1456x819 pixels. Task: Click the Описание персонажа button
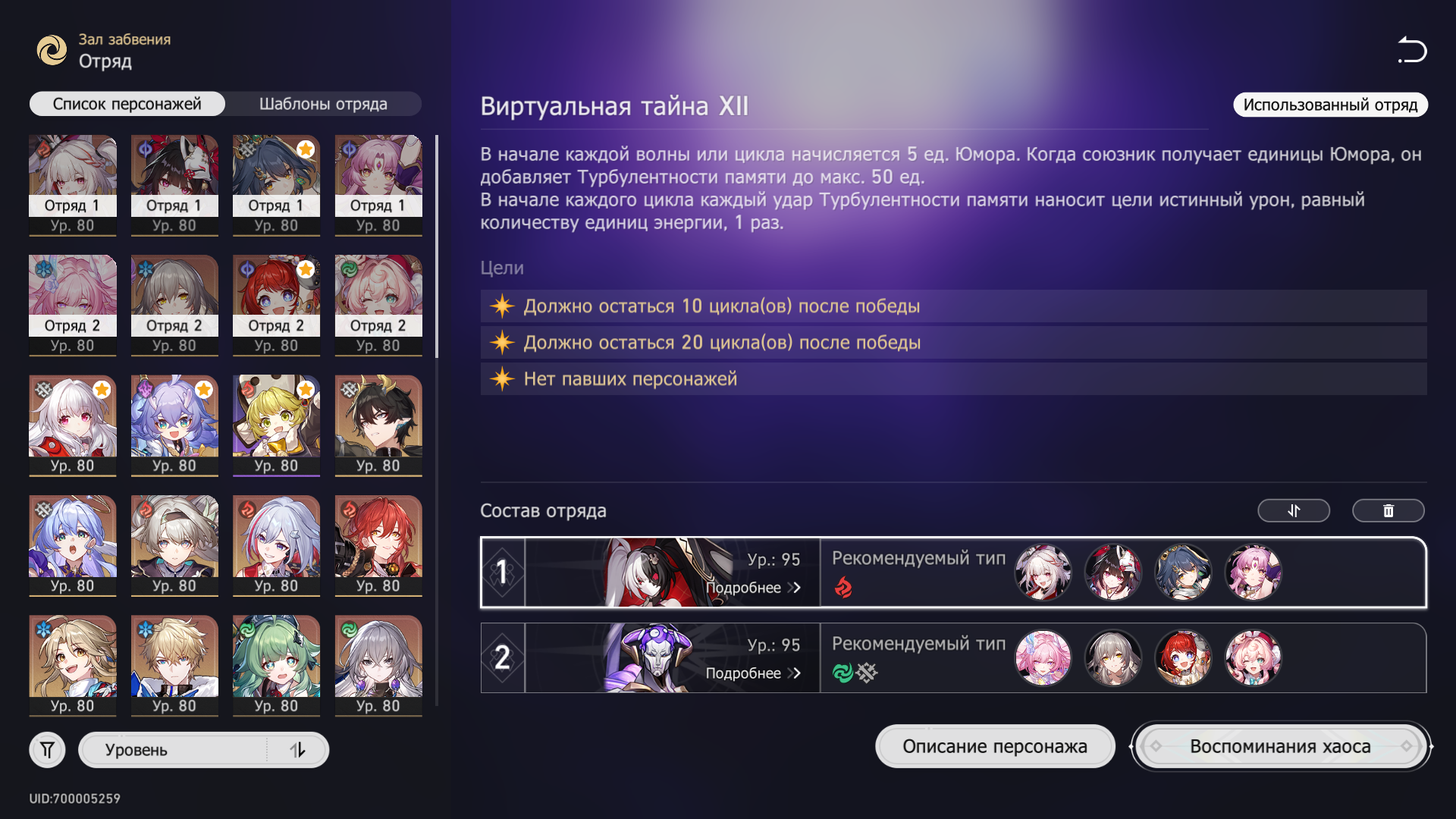(x=995, y=746)
